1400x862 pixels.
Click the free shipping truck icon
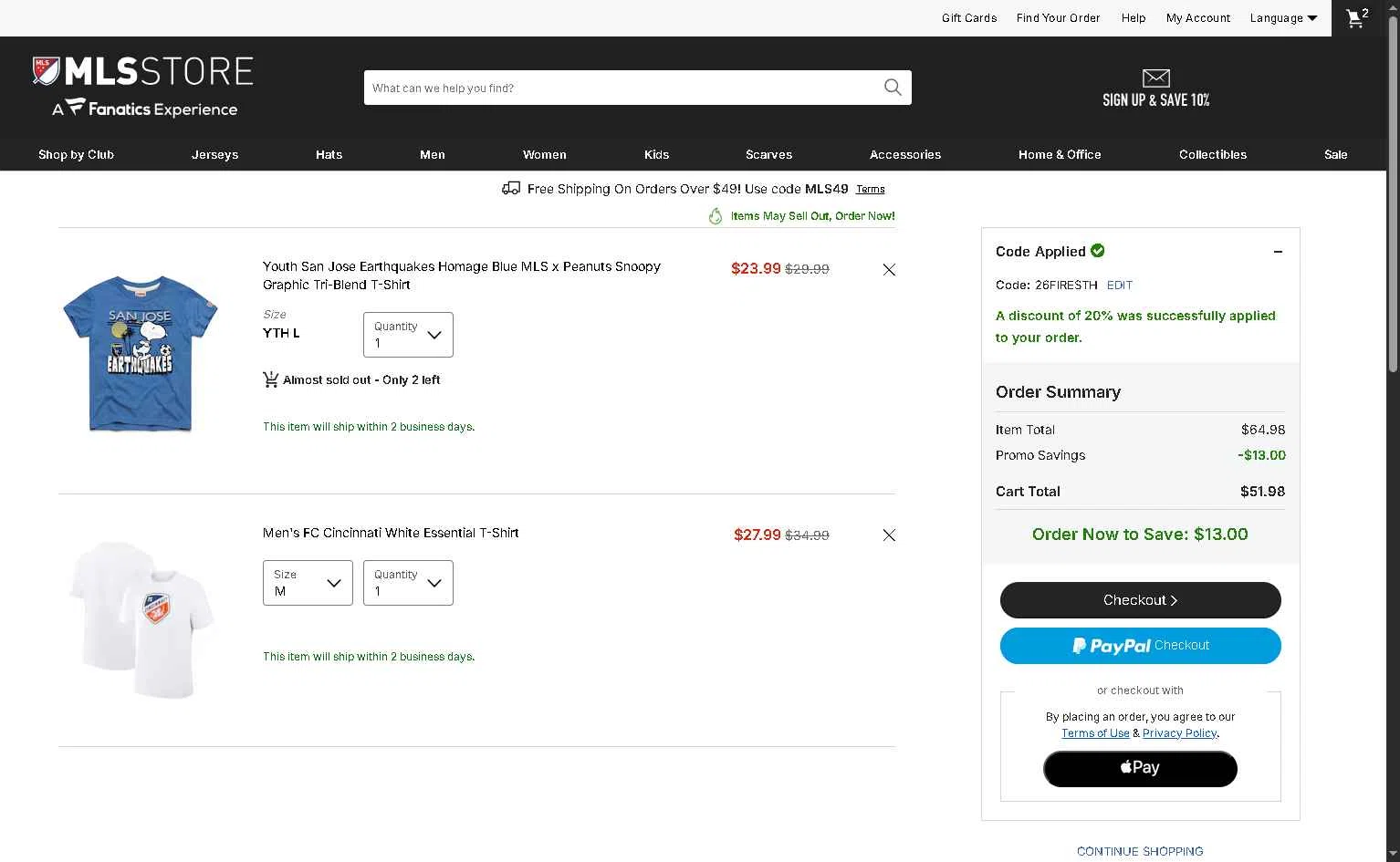point(511,189)
